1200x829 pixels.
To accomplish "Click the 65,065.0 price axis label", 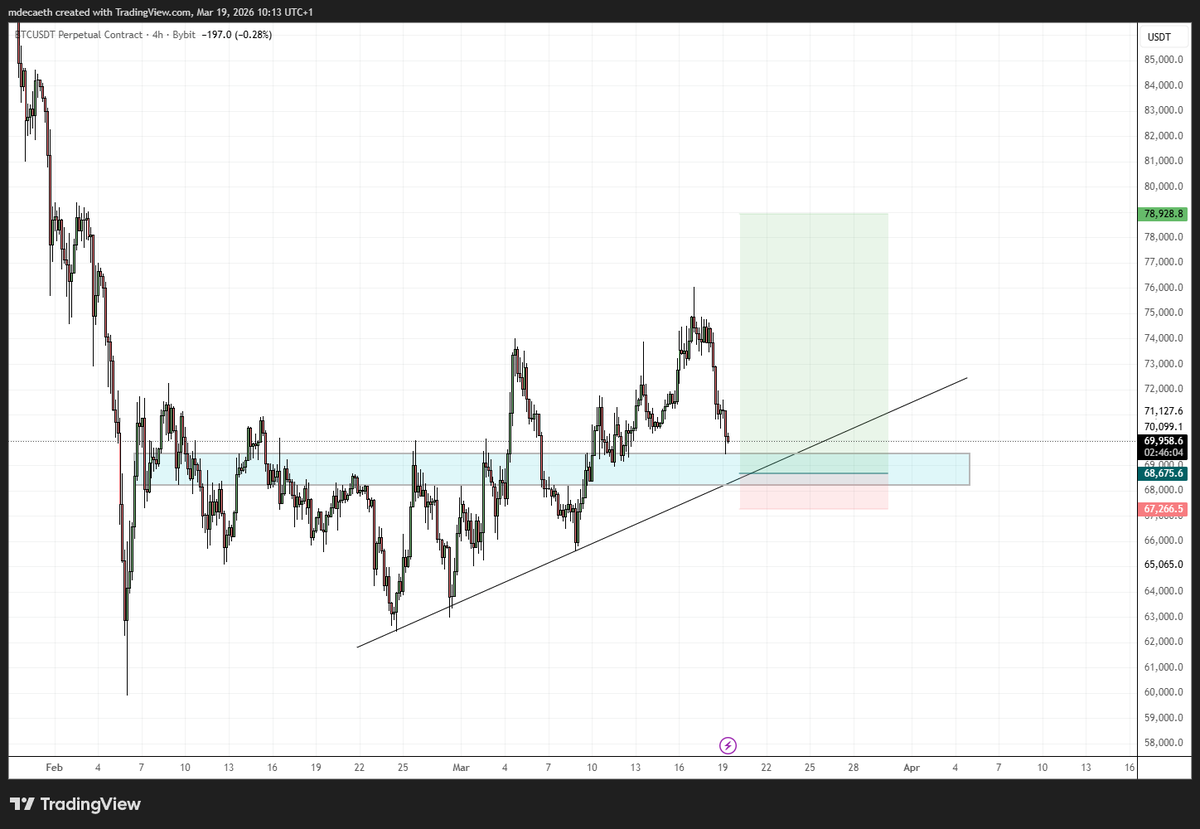I will (x=1162, y=565).
